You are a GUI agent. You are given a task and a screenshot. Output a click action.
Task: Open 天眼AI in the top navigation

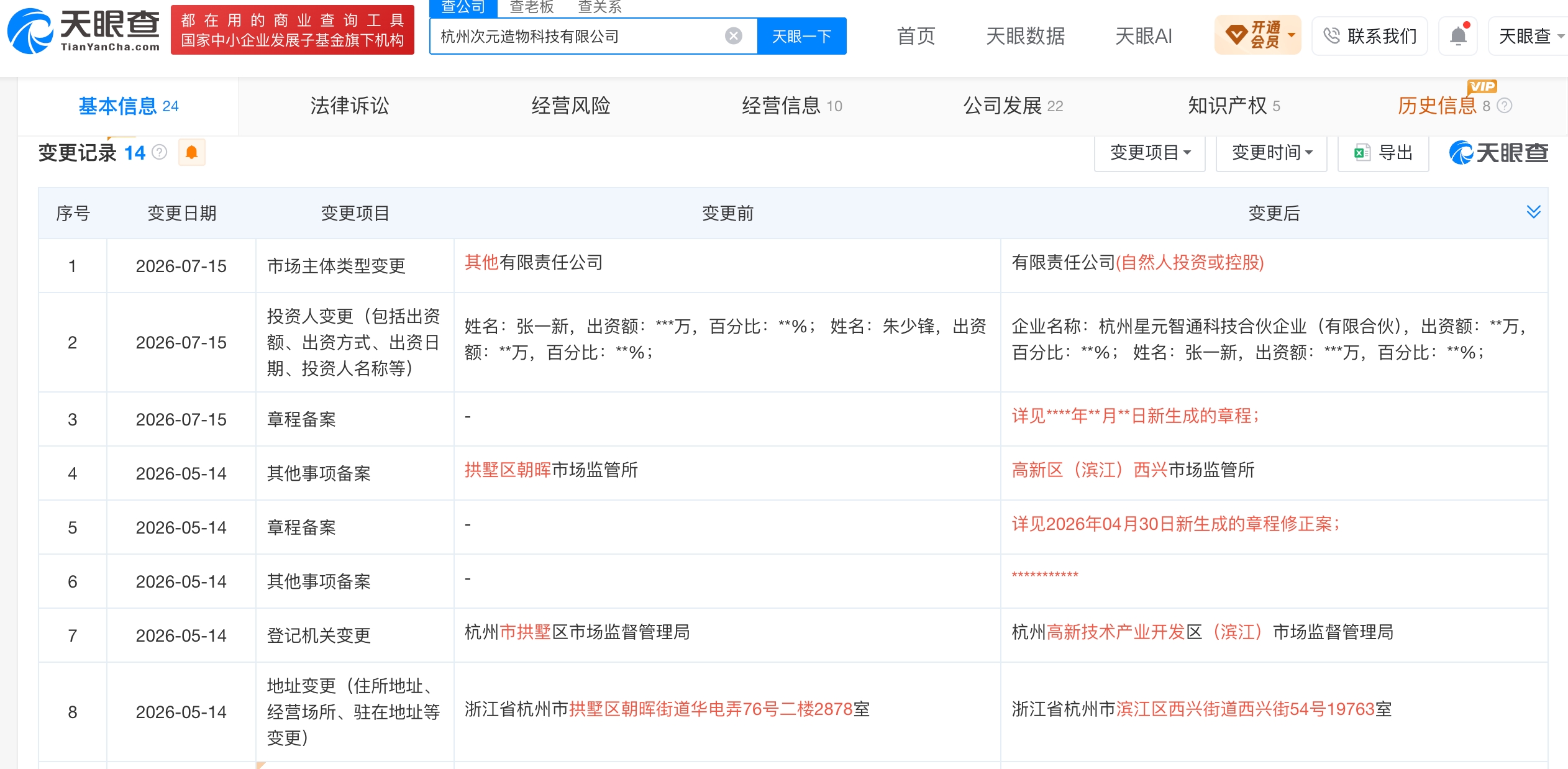(x=1144, y=36)
